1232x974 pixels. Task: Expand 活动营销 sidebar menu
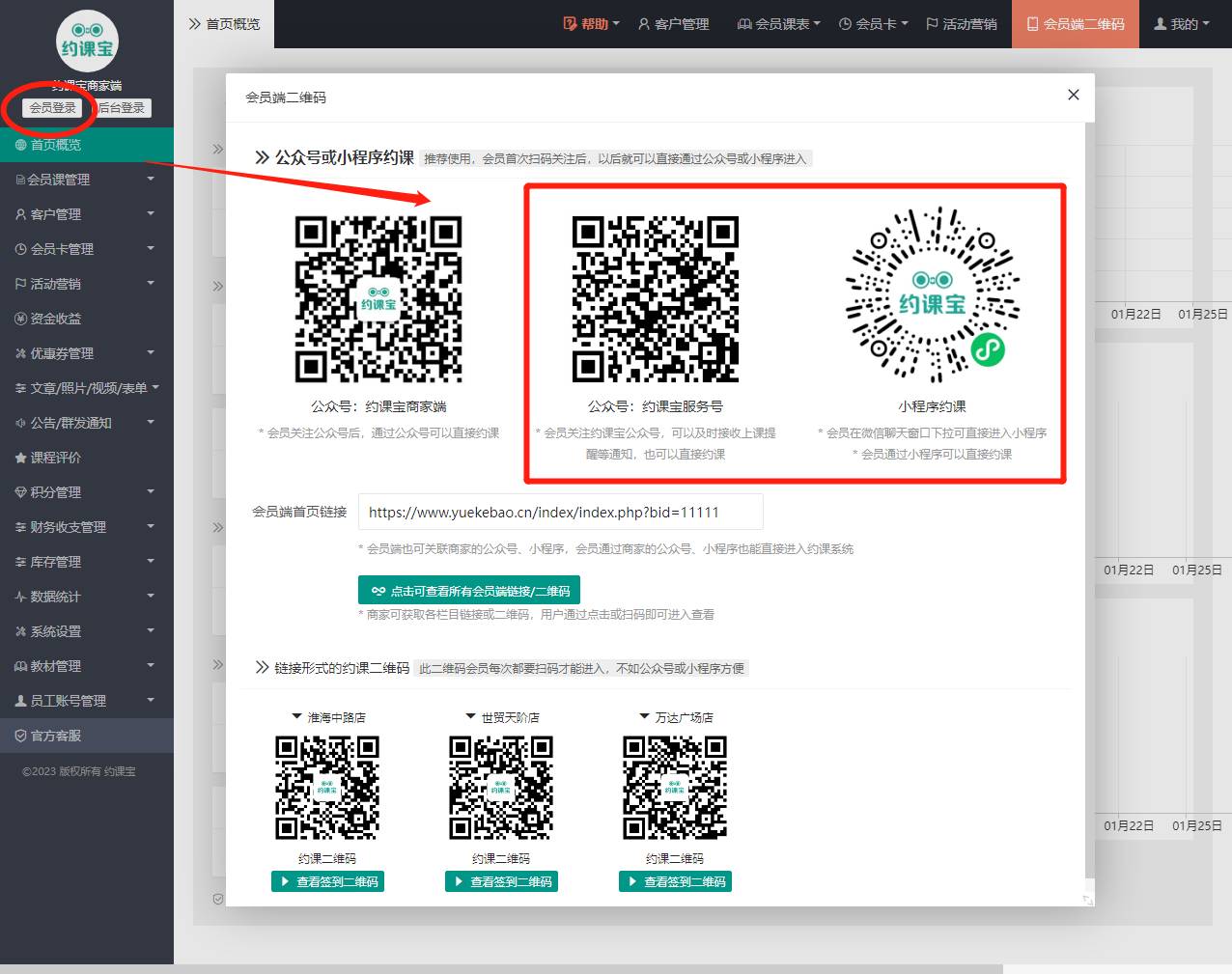point(87,284)
